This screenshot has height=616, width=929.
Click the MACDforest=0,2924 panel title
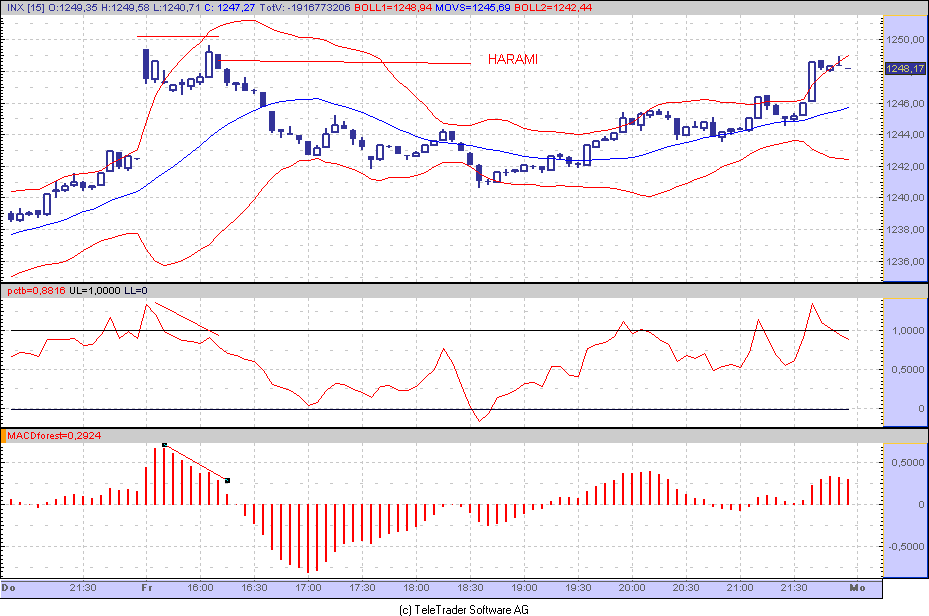(x=54, y=435)
